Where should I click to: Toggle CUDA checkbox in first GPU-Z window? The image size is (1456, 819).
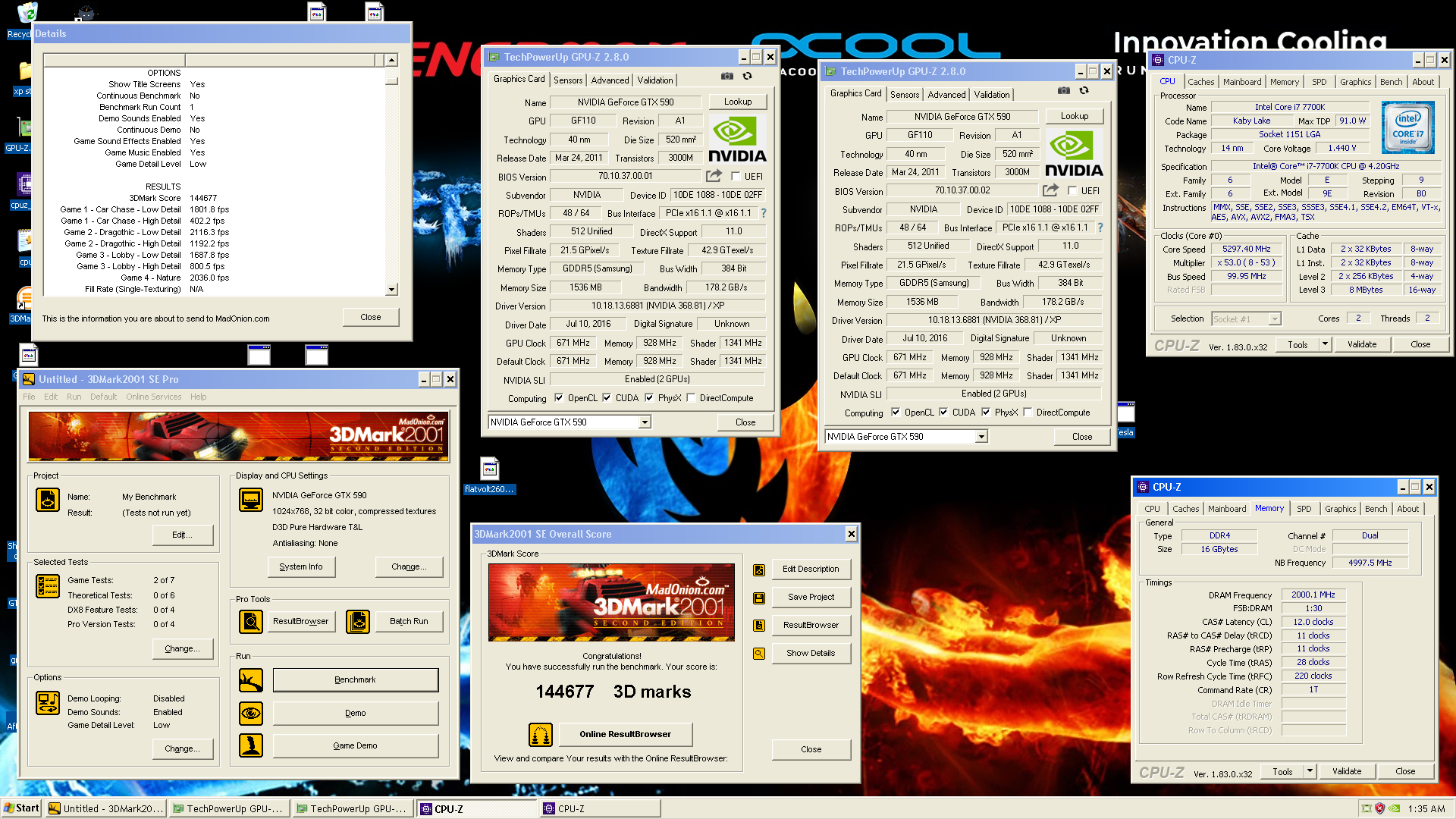point(607,397)
